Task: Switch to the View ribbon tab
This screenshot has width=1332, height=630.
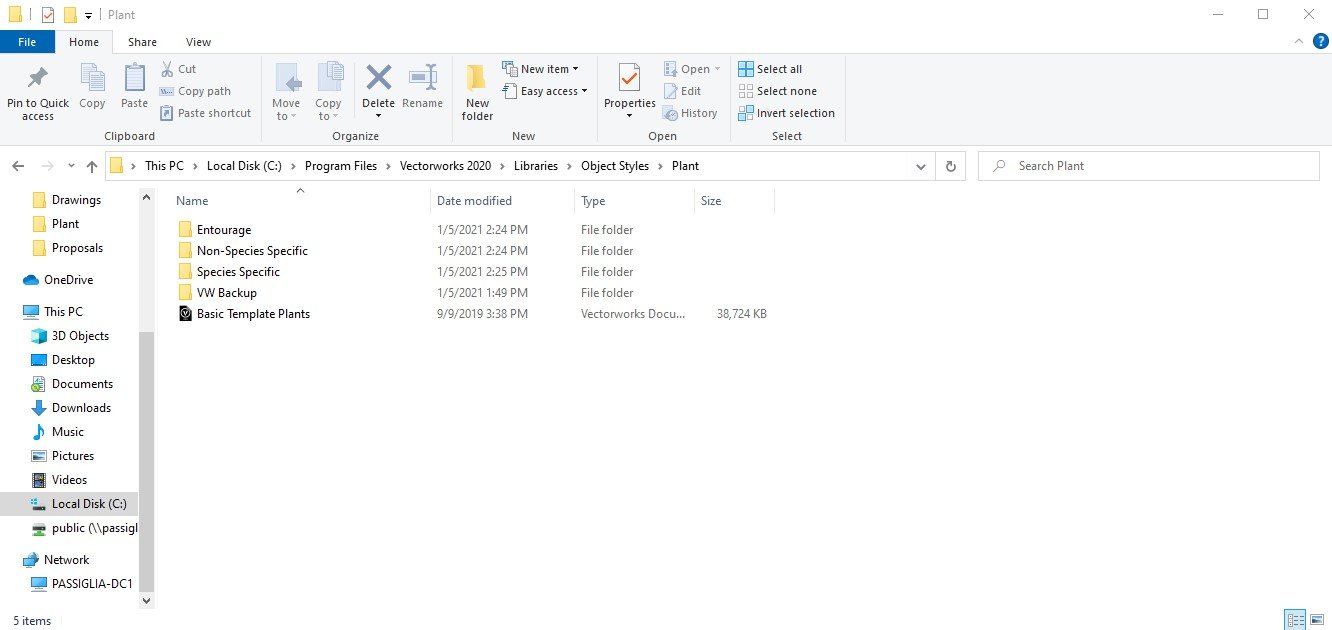Action: tap(198, 42)
